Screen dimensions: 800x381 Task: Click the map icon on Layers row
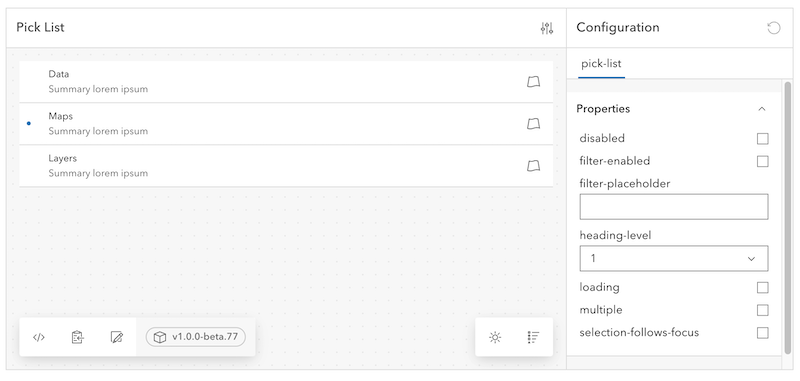[x=533, y=166]
